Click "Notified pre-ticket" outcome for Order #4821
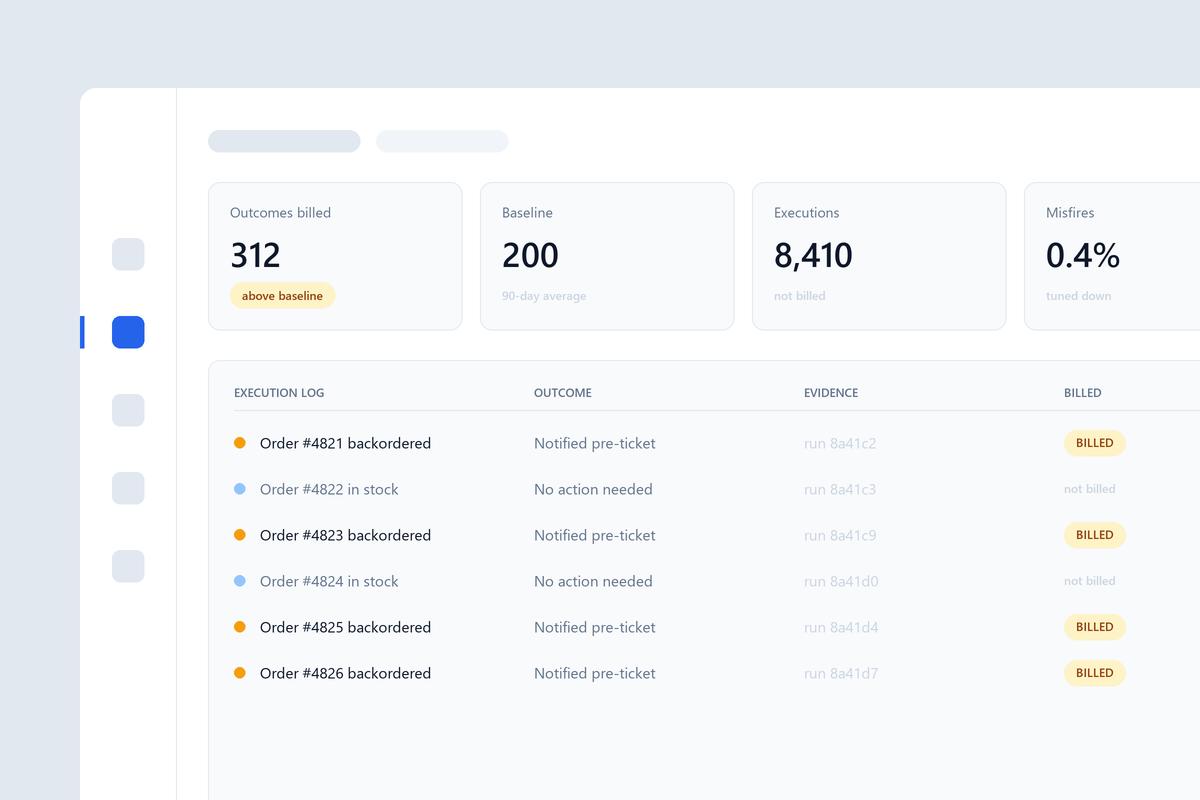This screenshot has width=1200, height=800. coord(595,443)
